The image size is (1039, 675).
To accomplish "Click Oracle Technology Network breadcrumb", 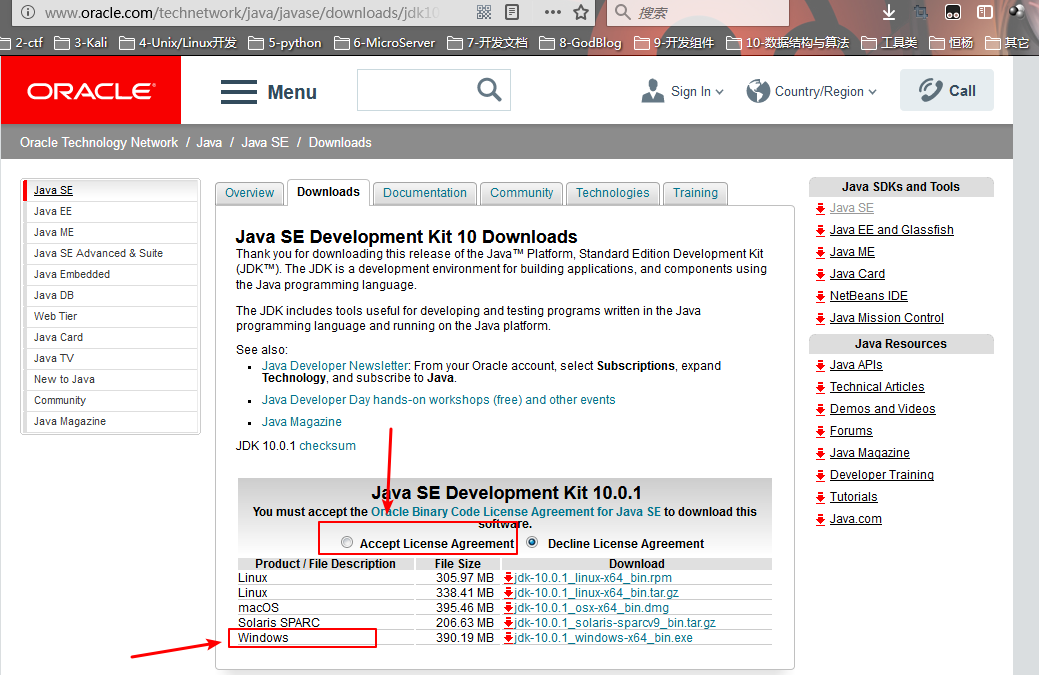I will pos(99,142).
